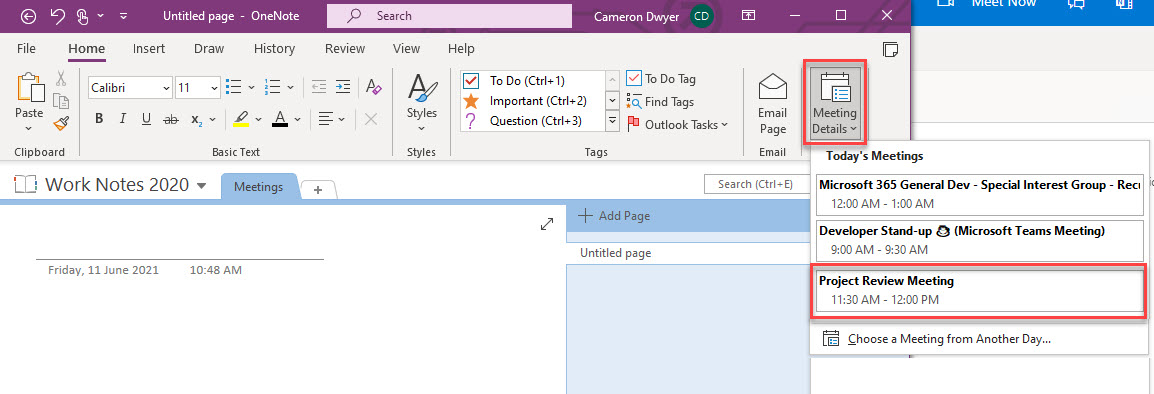Toggle bold formatting
This screenshot has width=1154, height=394.
point(99,119)
